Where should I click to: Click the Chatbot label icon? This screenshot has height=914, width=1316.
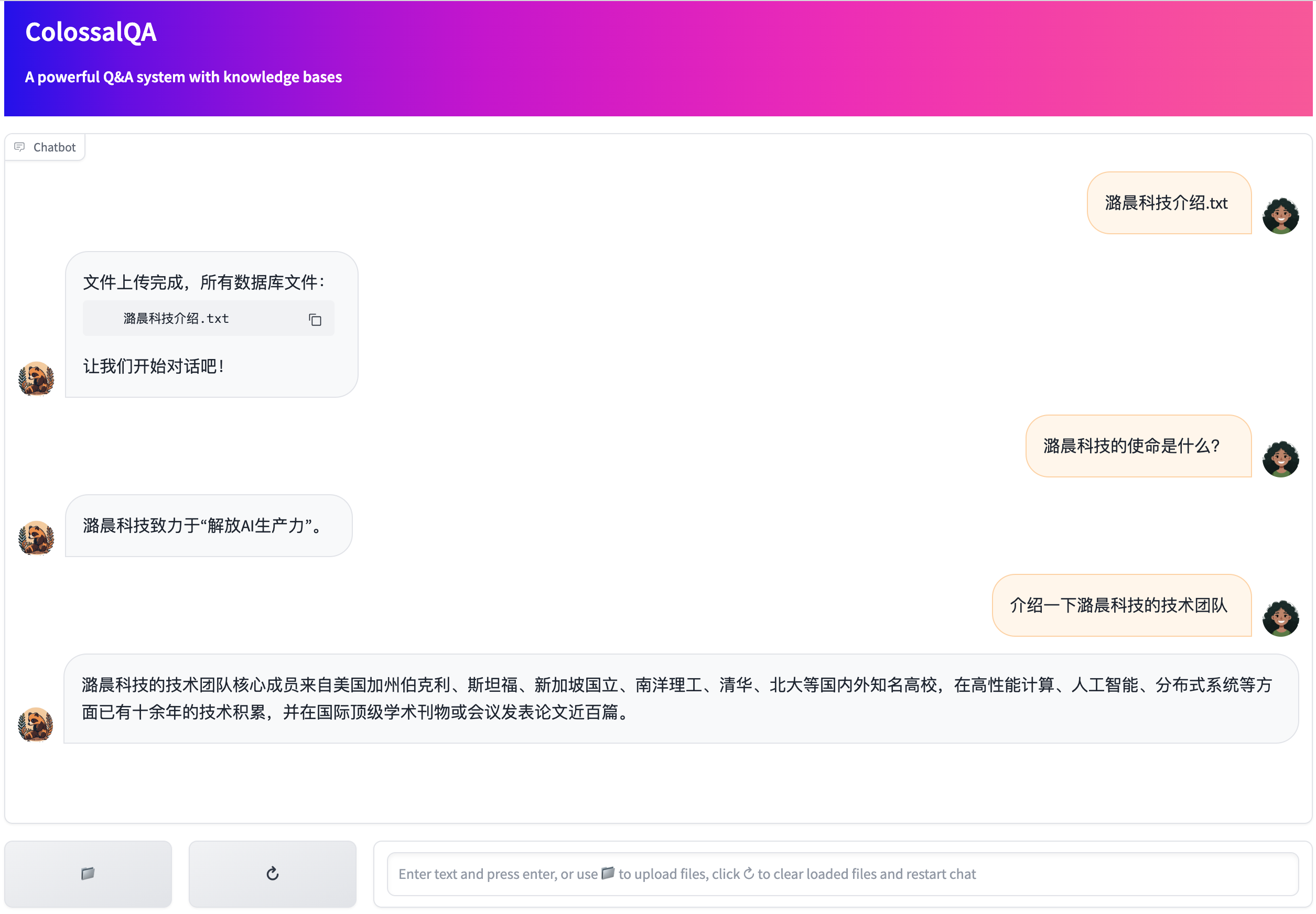pyautogui.click(x=19, y=147)
